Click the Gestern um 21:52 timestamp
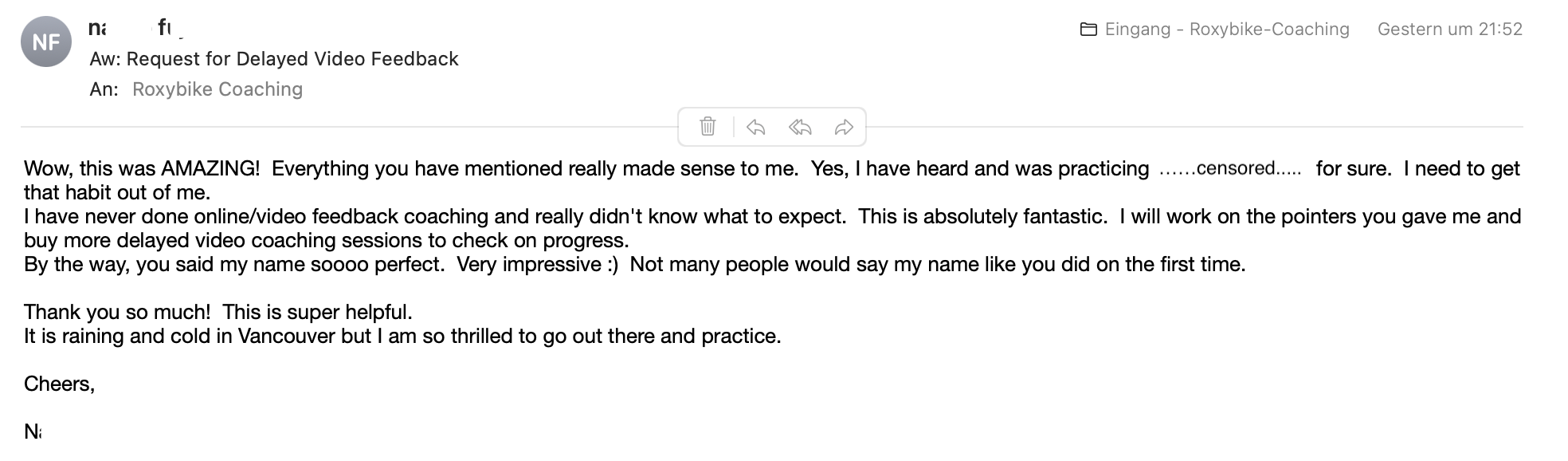This screenshot has width=1568, height=461. 1449,30
